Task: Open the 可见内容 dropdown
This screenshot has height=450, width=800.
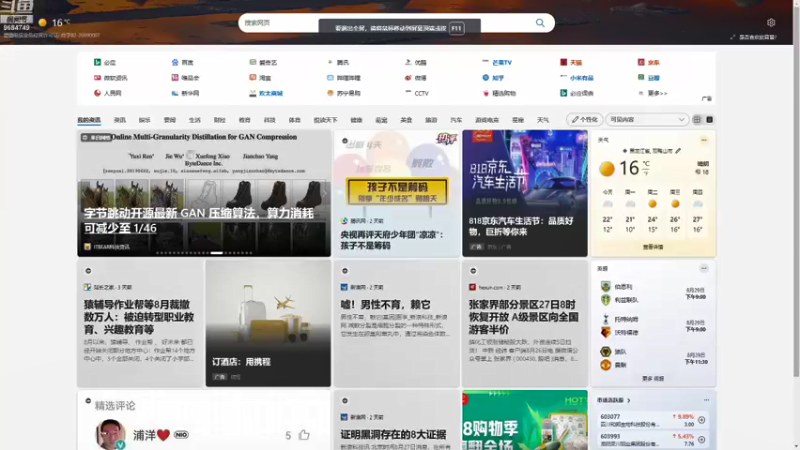Action: click(x=647, y=119)
